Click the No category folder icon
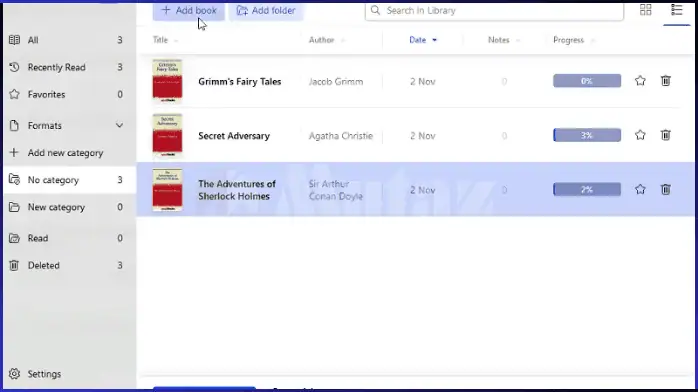The image size is (698, 392). pos(14,180)
